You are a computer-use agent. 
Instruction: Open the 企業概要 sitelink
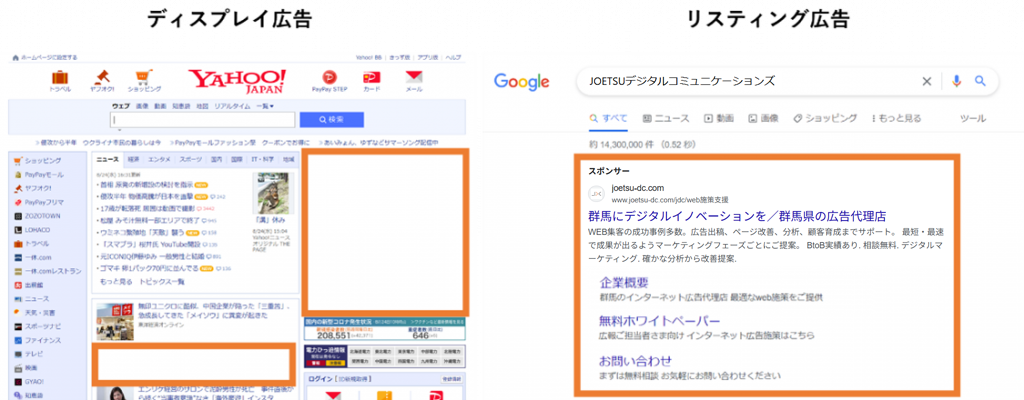(x=624, y=283)
